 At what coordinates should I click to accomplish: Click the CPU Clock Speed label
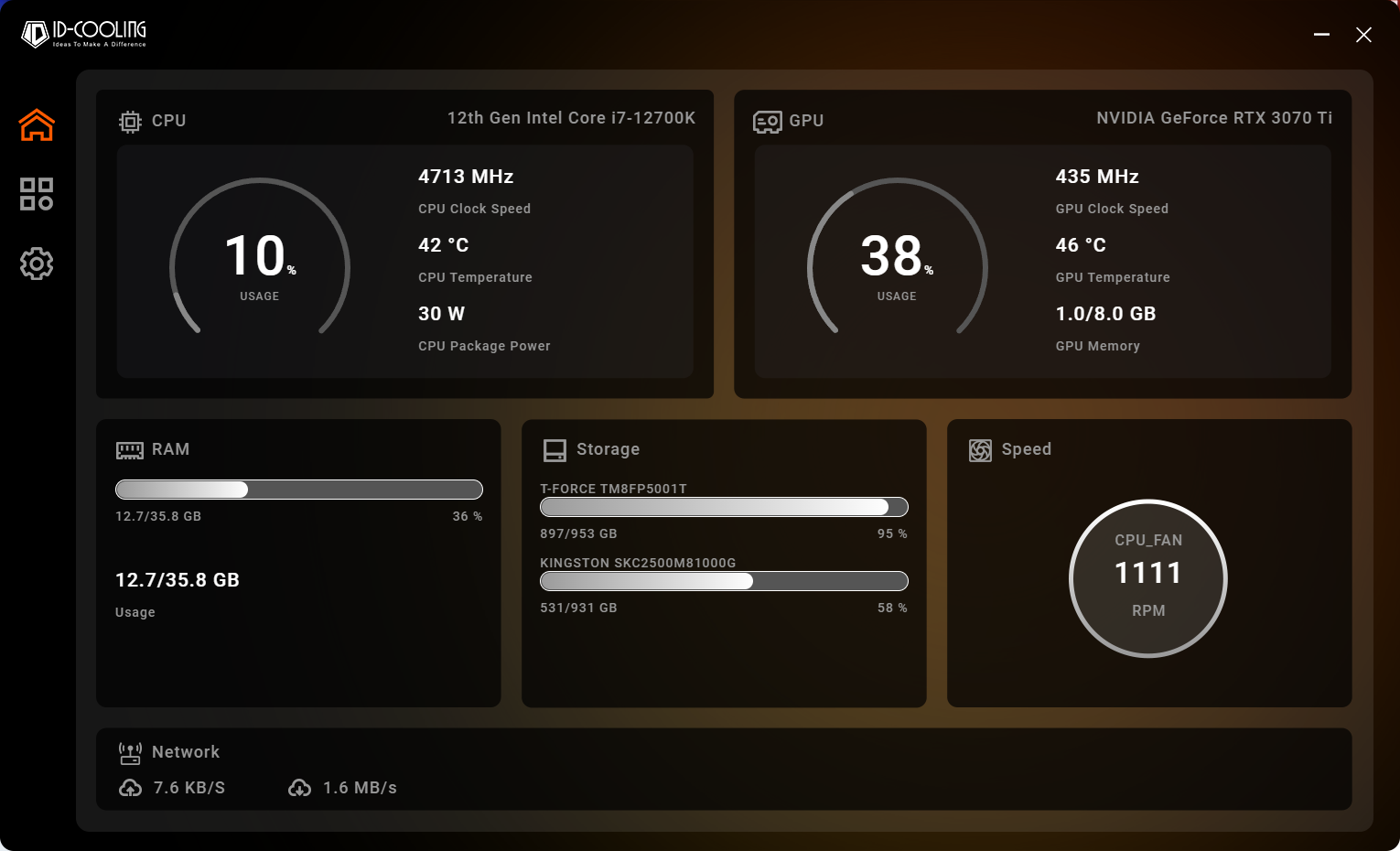pos(475,209)
